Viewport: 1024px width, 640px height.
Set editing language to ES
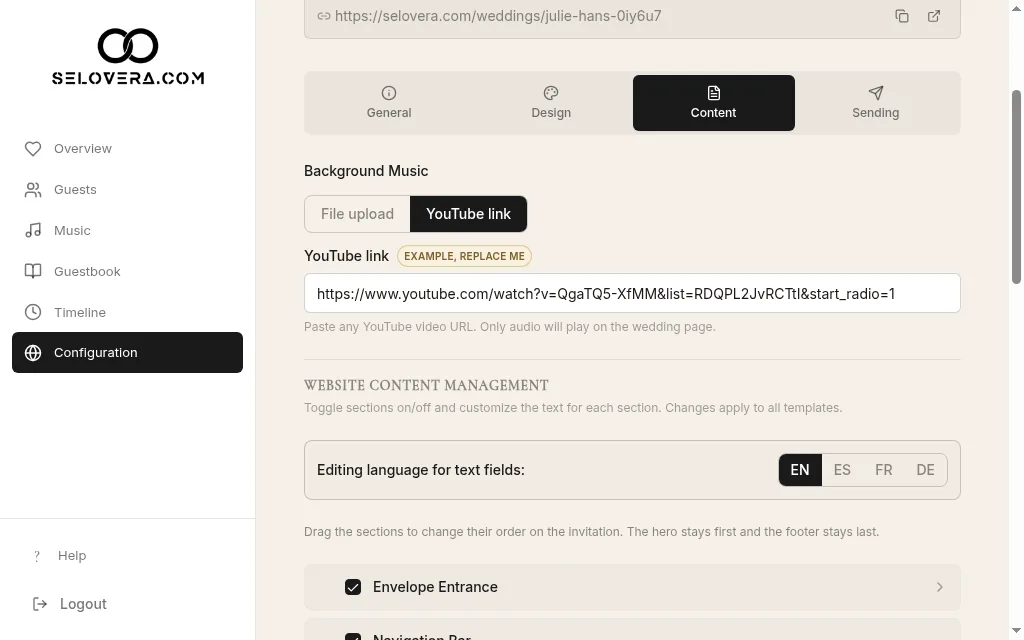(842, 470)
